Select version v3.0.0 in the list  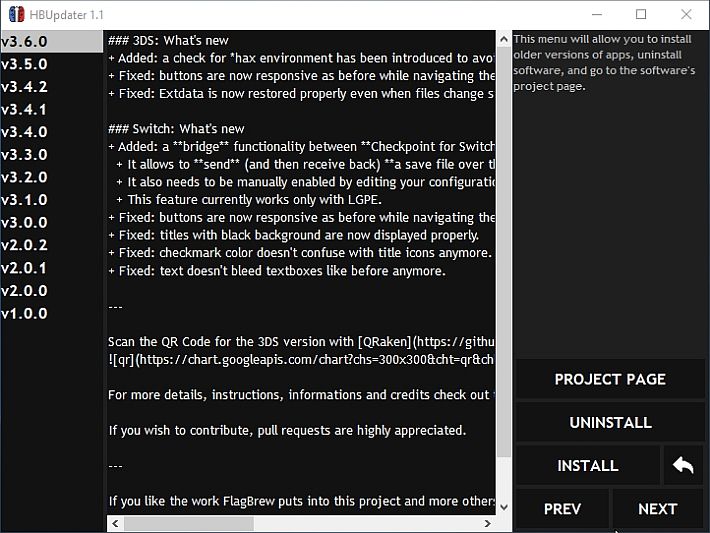tap(52, 222)
